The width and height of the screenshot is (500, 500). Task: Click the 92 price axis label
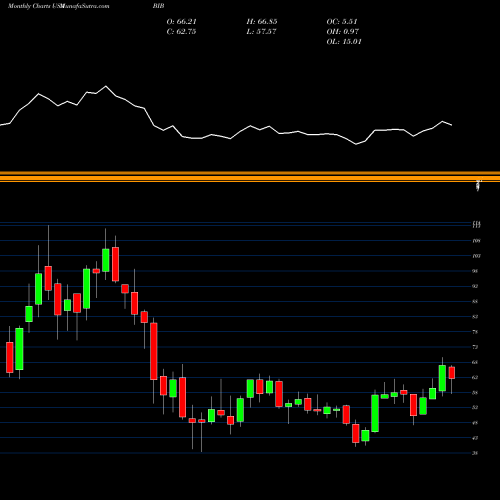coord(475,286)
